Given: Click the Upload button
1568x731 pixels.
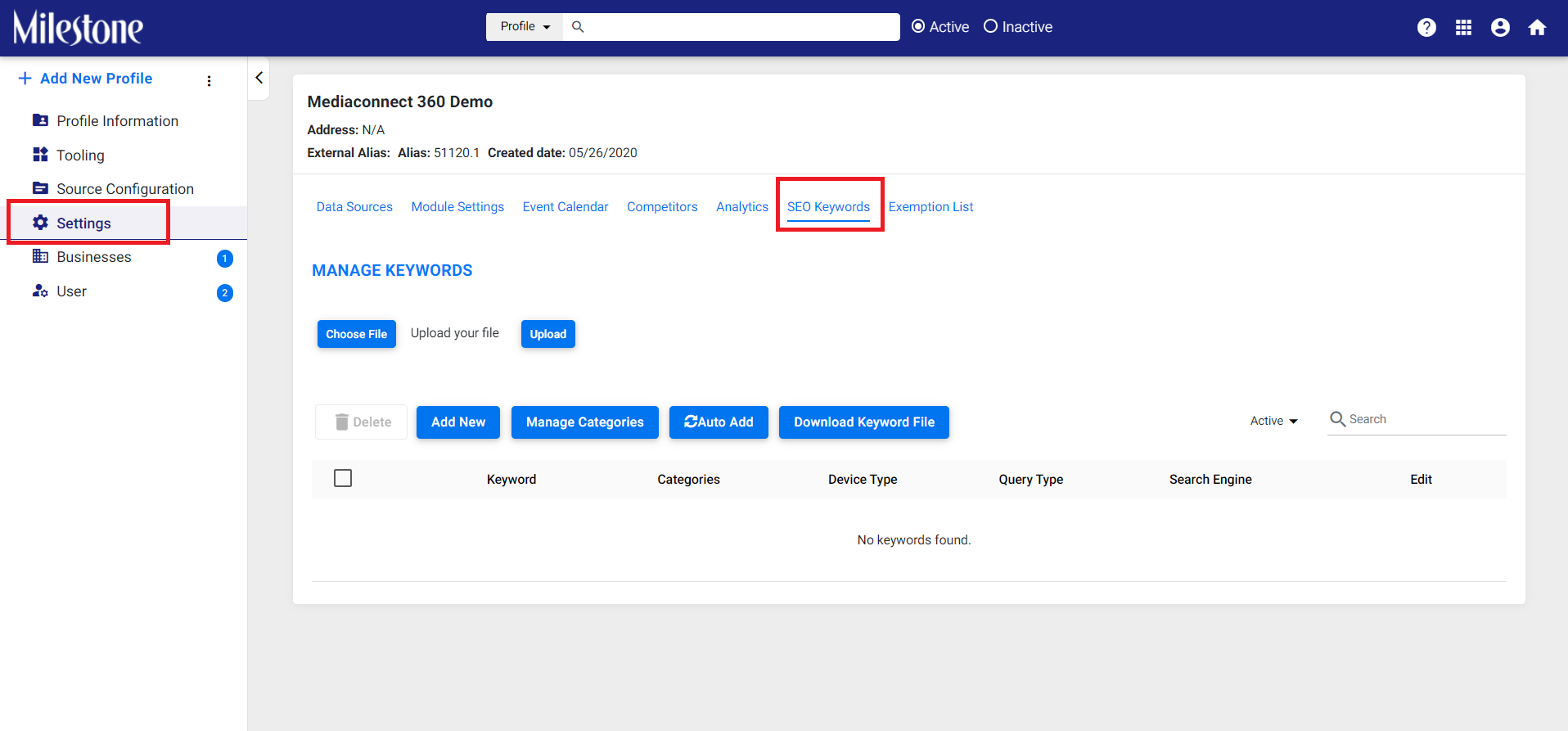Looking at the screenshot, I should coord(548,334).
